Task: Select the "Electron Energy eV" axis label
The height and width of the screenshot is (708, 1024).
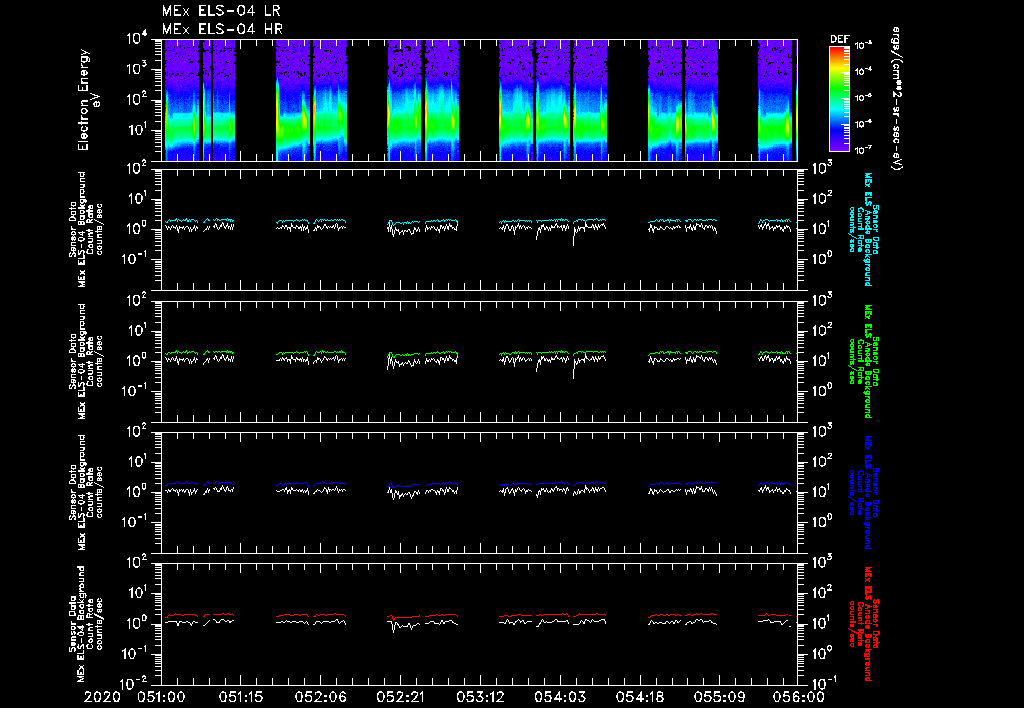Action: pos(88,100)
